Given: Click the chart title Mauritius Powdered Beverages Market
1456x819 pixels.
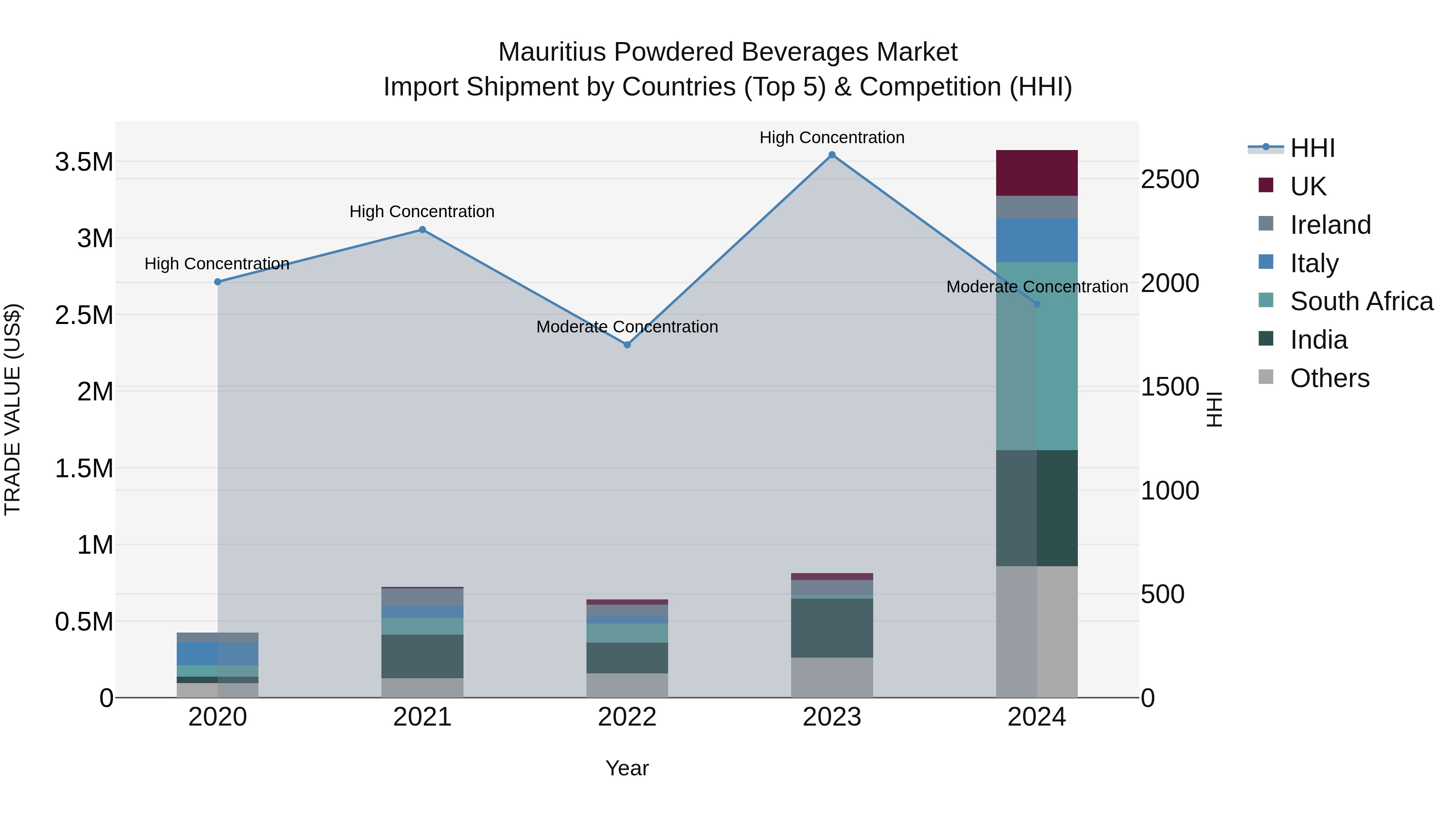Looking at the screenshot, I should (728, 52).
